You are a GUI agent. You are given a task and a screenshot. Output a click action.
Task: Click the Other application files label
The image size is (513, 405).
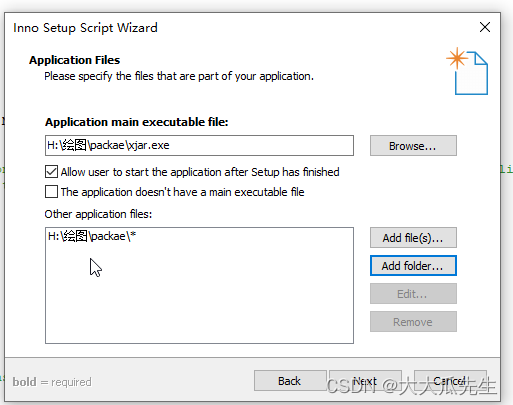[98, 214]
